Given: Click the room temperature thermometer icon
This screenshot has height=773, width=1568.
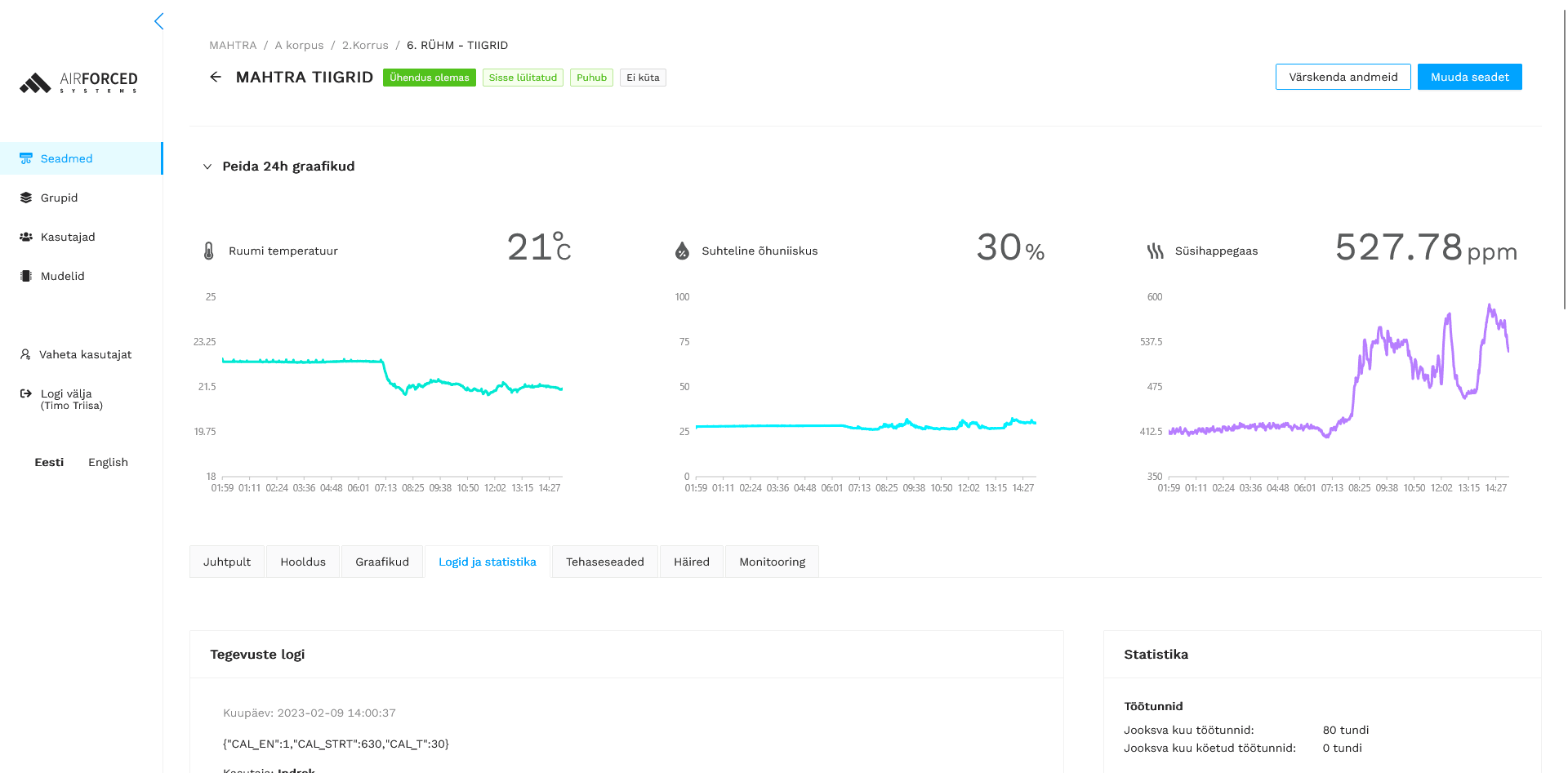Looking at the screenshot, I should pos(209,251).
